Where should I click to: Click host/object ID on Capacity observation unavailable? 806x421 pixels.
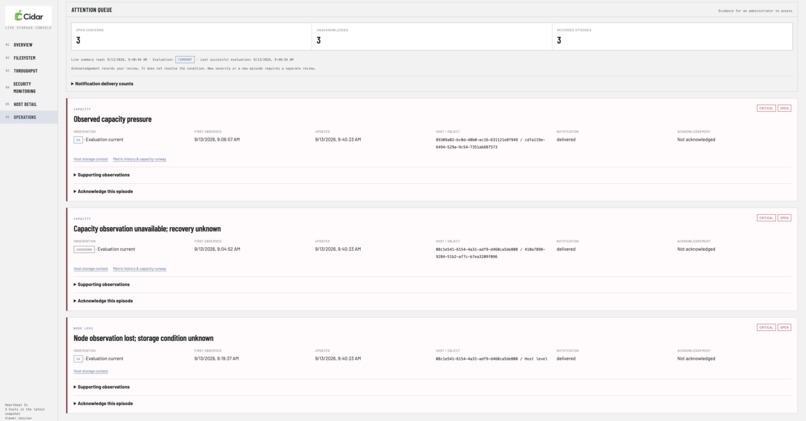[490, 253]
